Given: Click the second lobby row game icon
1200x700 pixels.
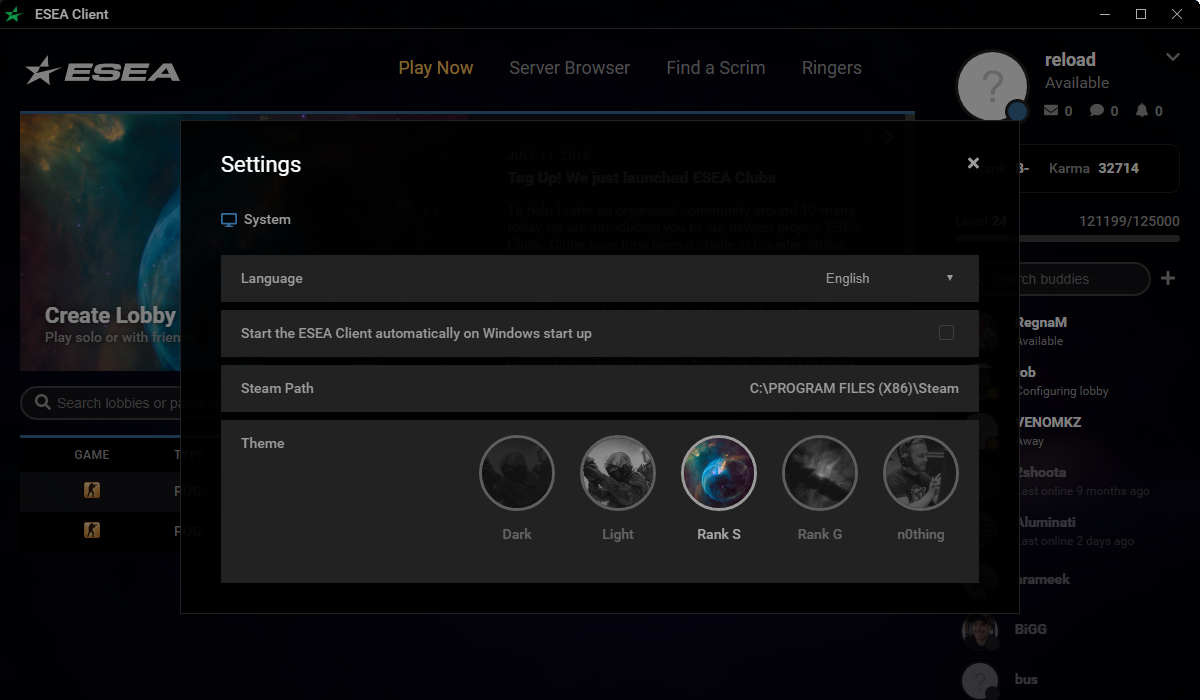Looking at the screenshot, I should [92, 530].
